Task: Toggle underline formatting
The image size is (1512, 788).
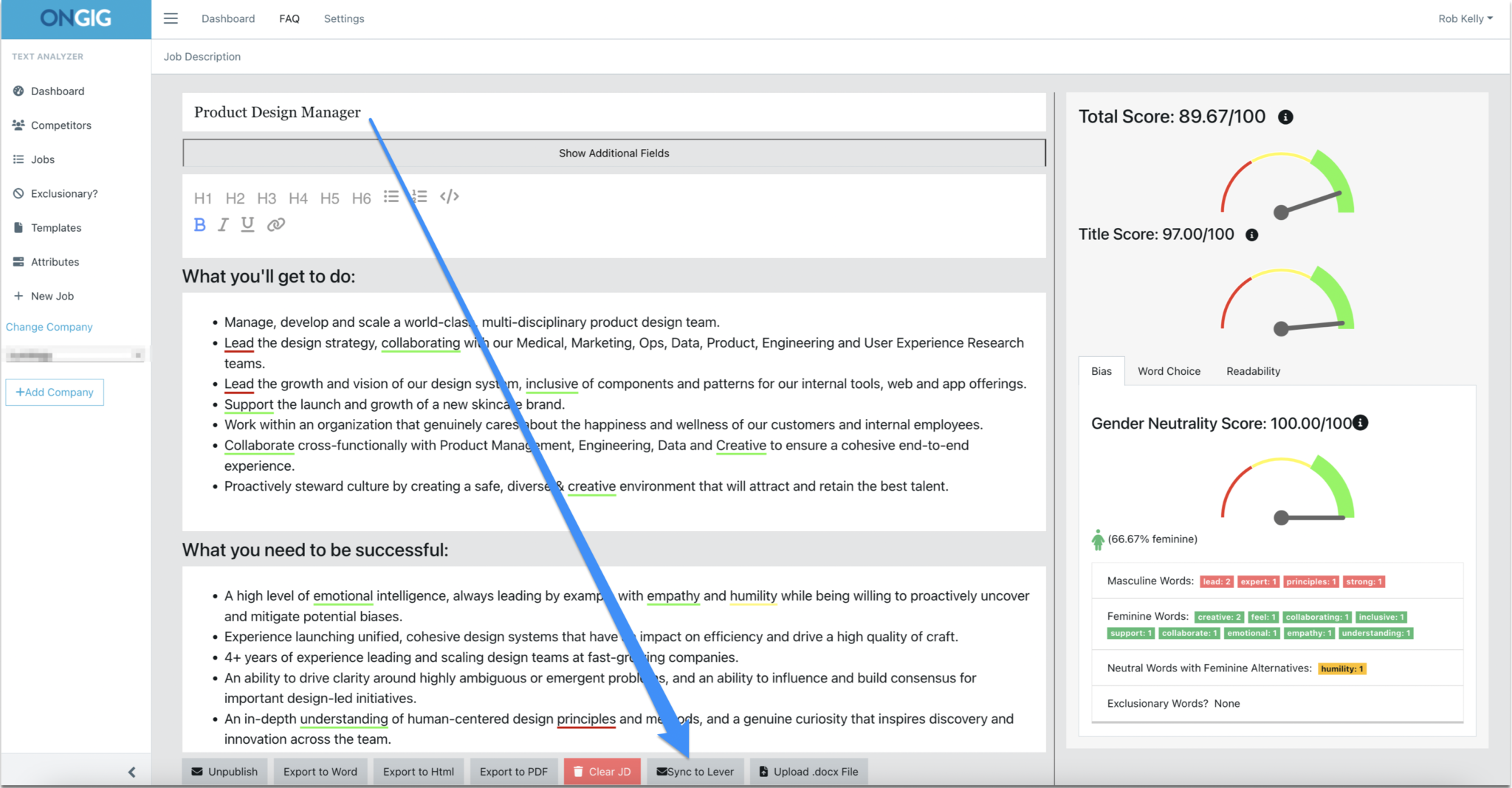Action: coord(247,224)
